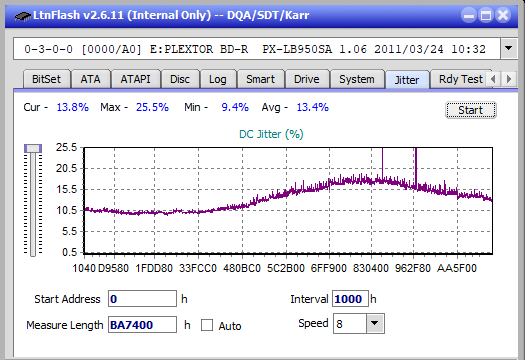This screenshot has width=525, height=360.
Task: Click the DC Jitter (%) chart title
Action: coord(271,134)
